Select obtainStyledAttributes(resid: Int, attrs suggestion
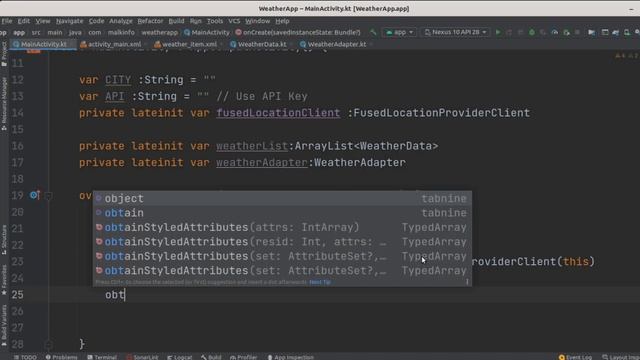Image resolution: width=640 pixels, height=360 pixels. (x=282, y=242)
